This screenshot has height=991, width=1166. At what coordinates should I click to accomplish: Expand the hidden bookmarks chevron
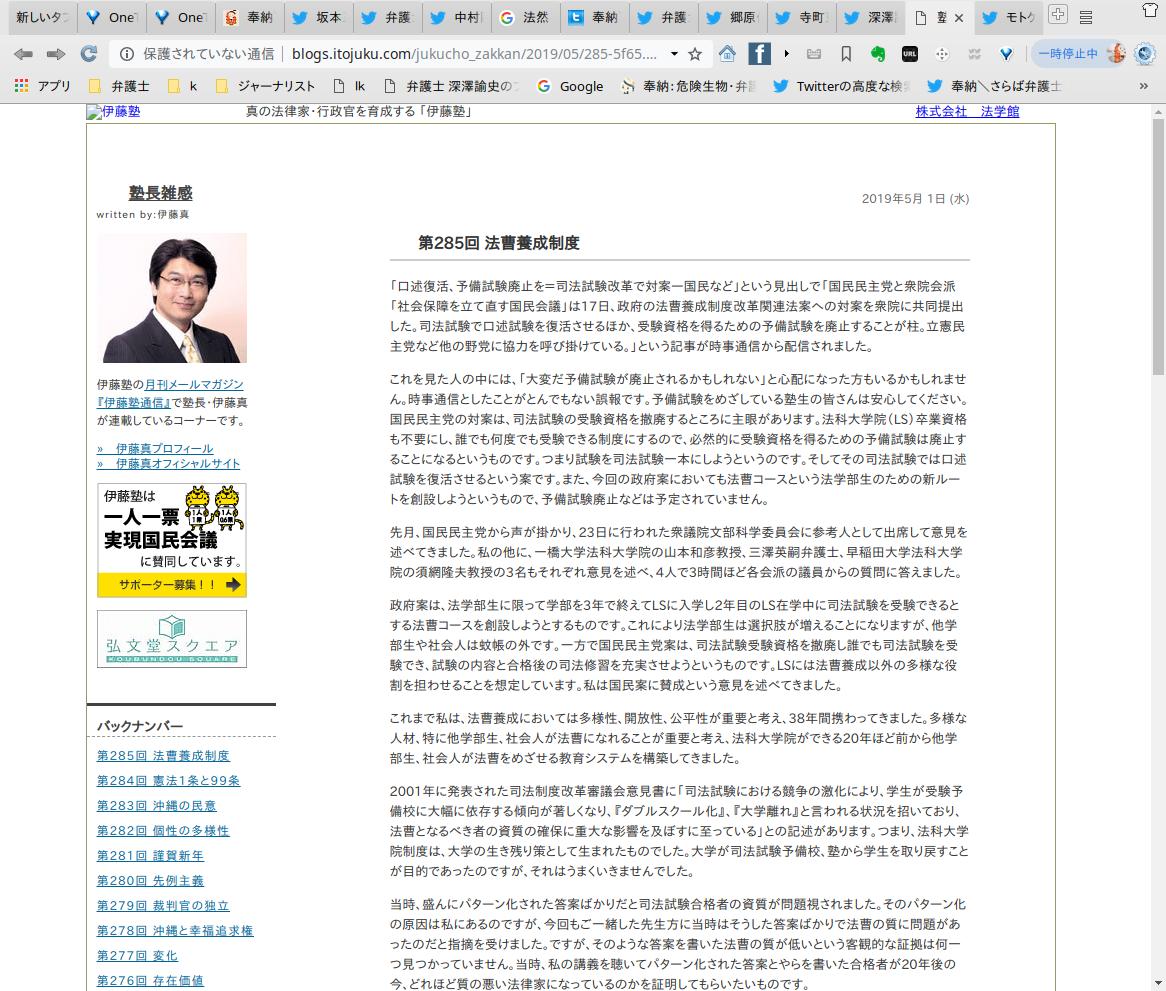tap(1144, 86)
